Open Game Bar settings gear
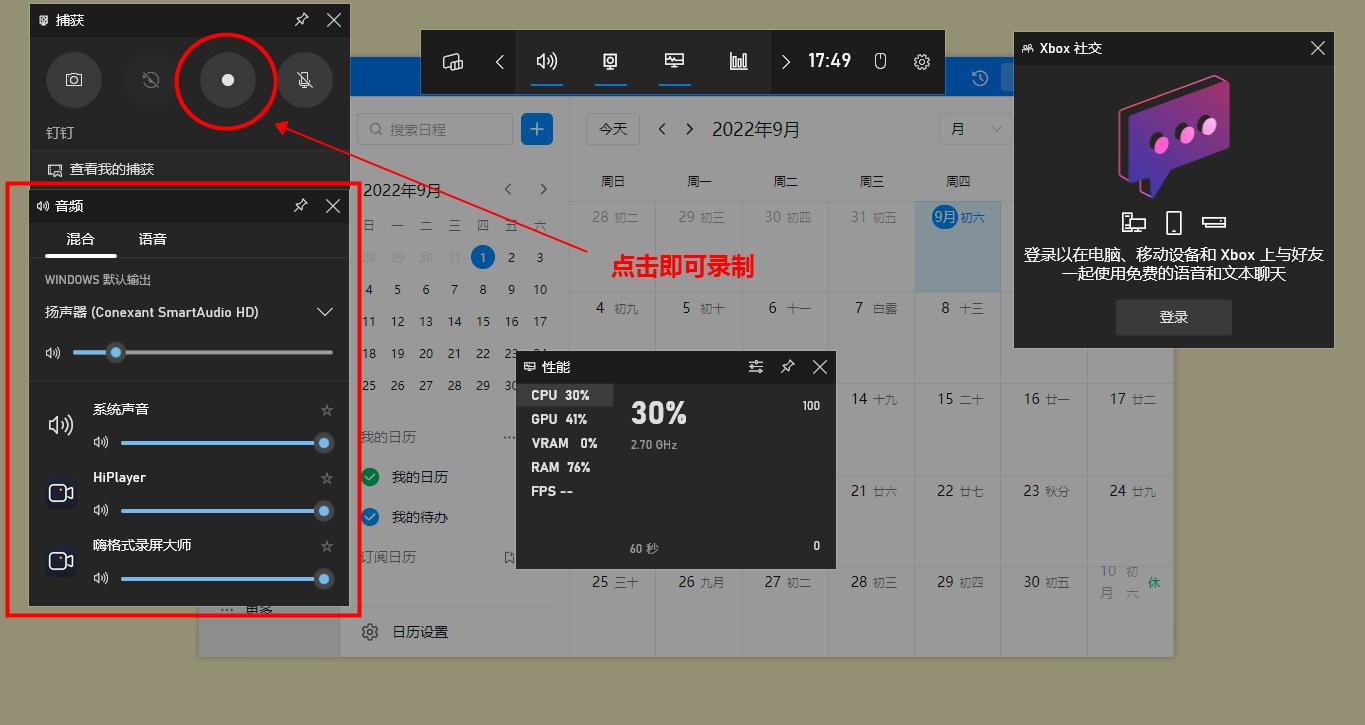Image resolution: width=1365 pixels, height=725 pixels. [x=922, y=62]
